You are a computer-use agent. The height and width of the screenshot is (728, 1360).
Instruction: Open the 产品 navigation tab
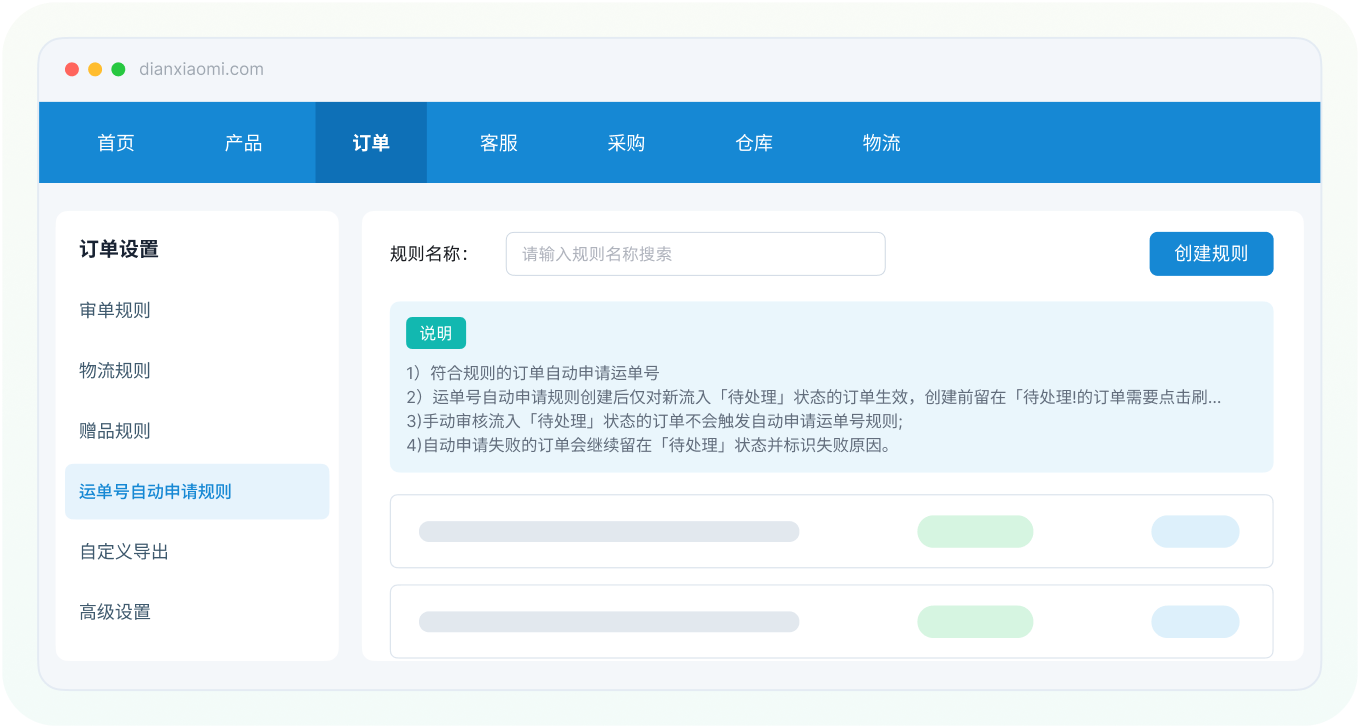point(243,143)
